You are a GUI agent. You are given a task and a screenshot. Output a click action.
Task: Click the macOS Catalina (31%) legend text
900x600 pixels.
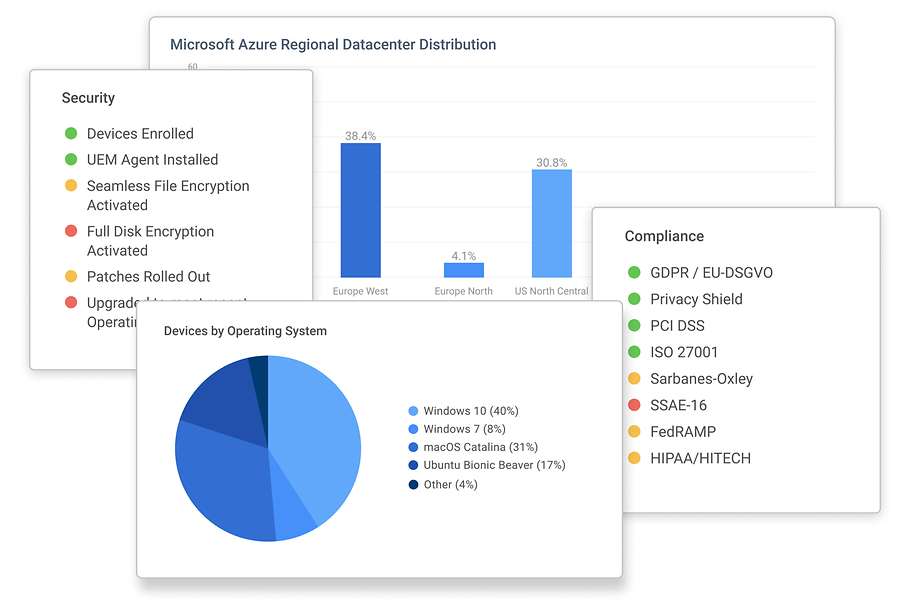click(x=480, y=447)
